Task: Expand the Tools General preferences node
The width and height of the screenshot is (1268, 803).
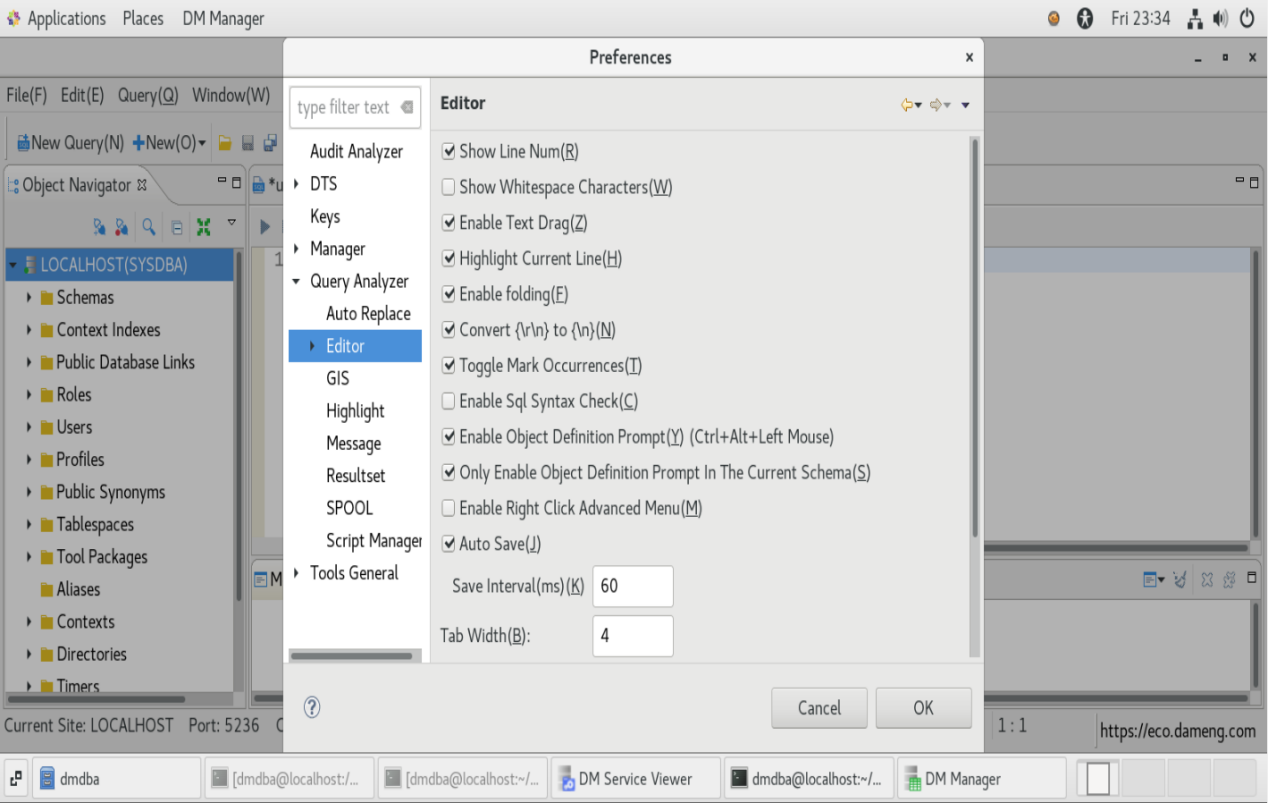Action: point(297,573)
